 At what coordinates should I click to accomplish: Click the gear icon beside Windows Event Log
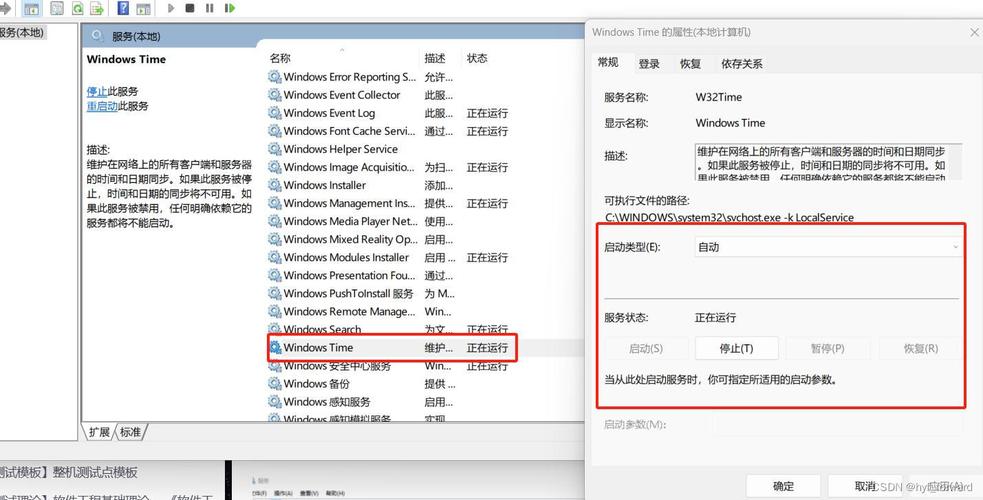click(x=275, y=113)
